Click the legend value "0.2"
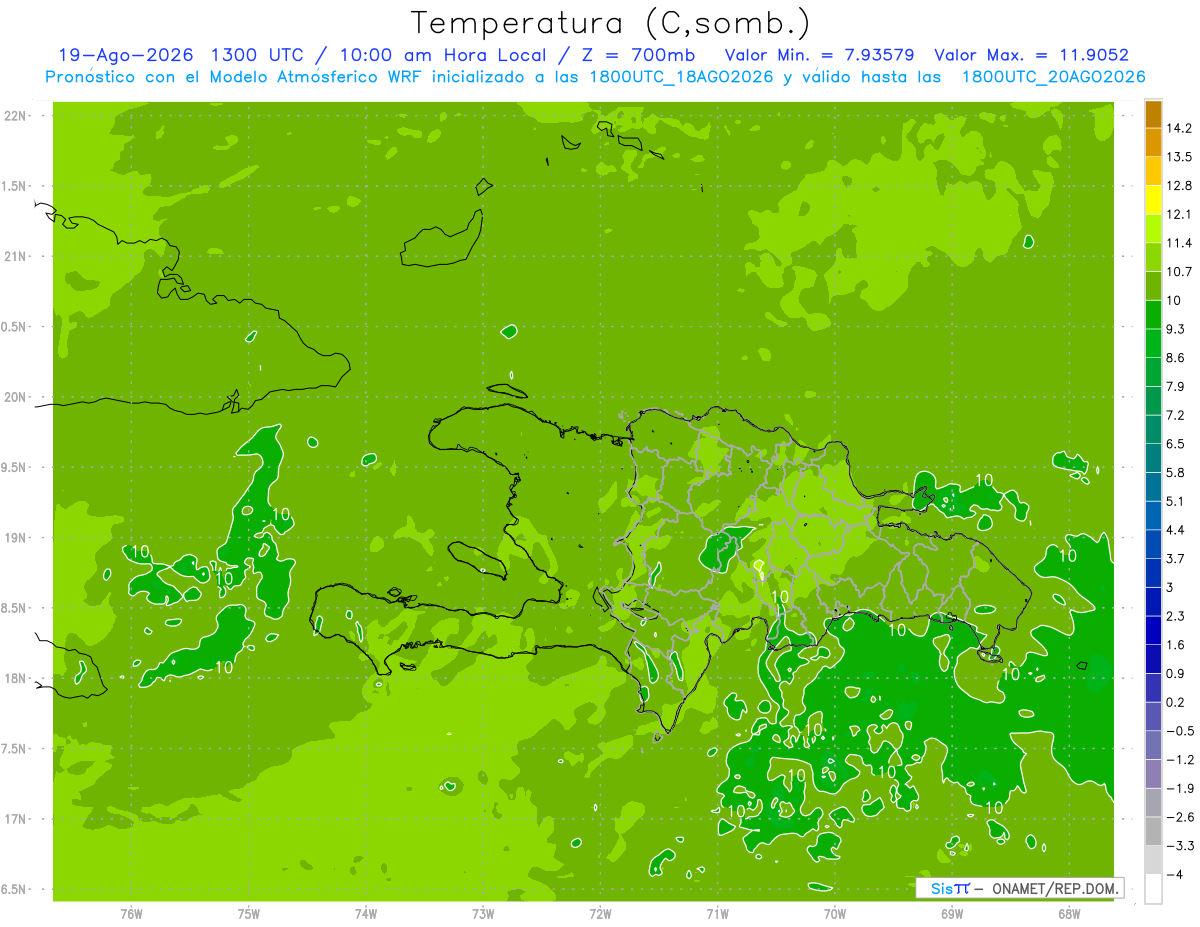Screen dimensions: 1200x927 [x=1176, y=702]
